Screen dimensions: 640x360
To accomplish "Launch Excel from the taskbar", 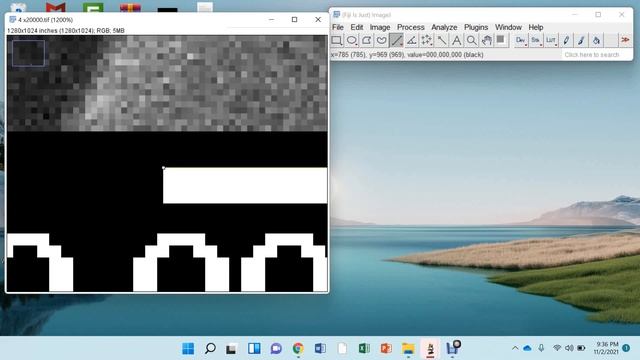I will [x=364, y=349].
